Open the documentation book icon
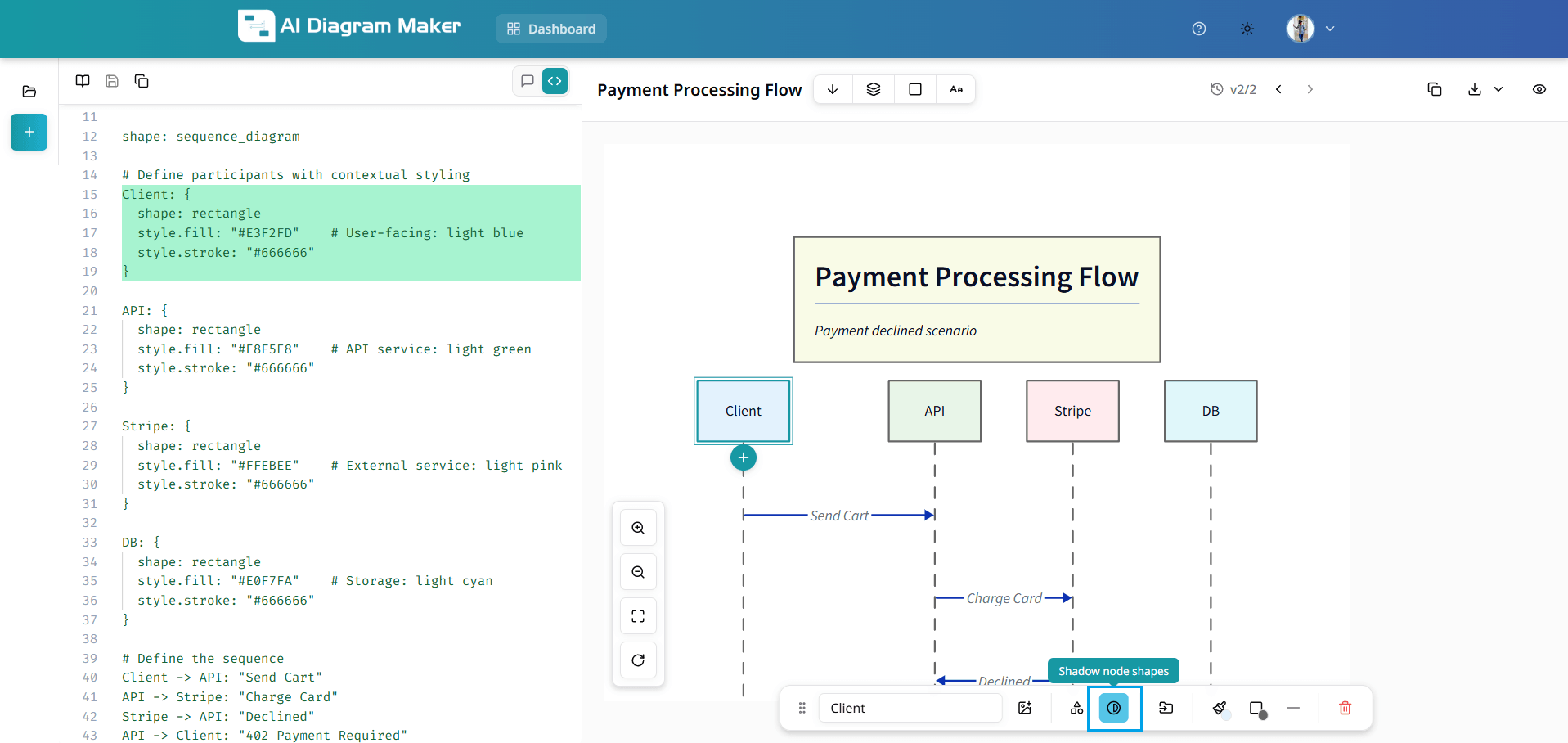The height and width of the screenshot is (743, 1568). pos(83,81)
